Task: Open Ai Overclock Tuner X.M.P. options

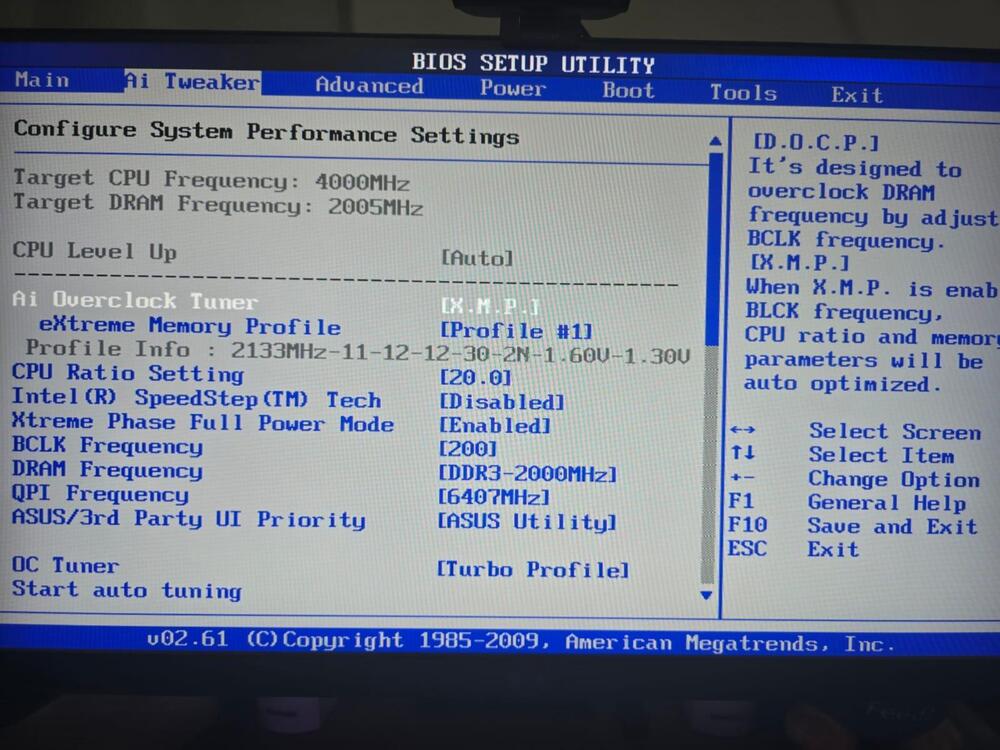Action: [x=490, y=306]
